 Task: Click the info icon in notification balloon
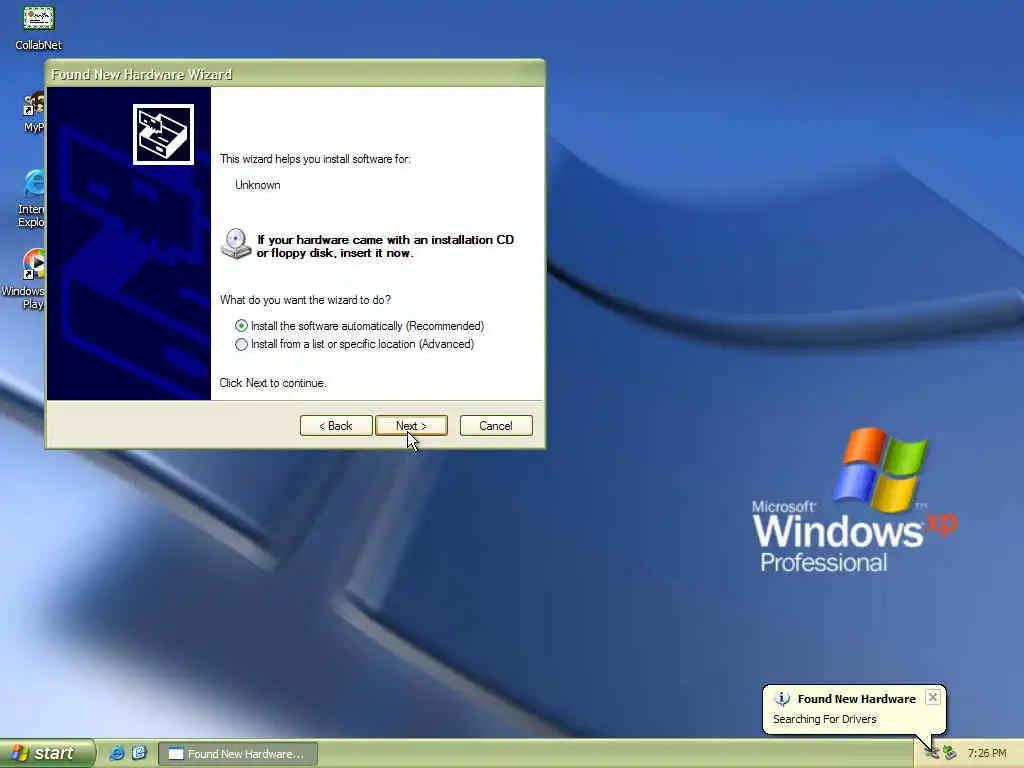[782, 699]
